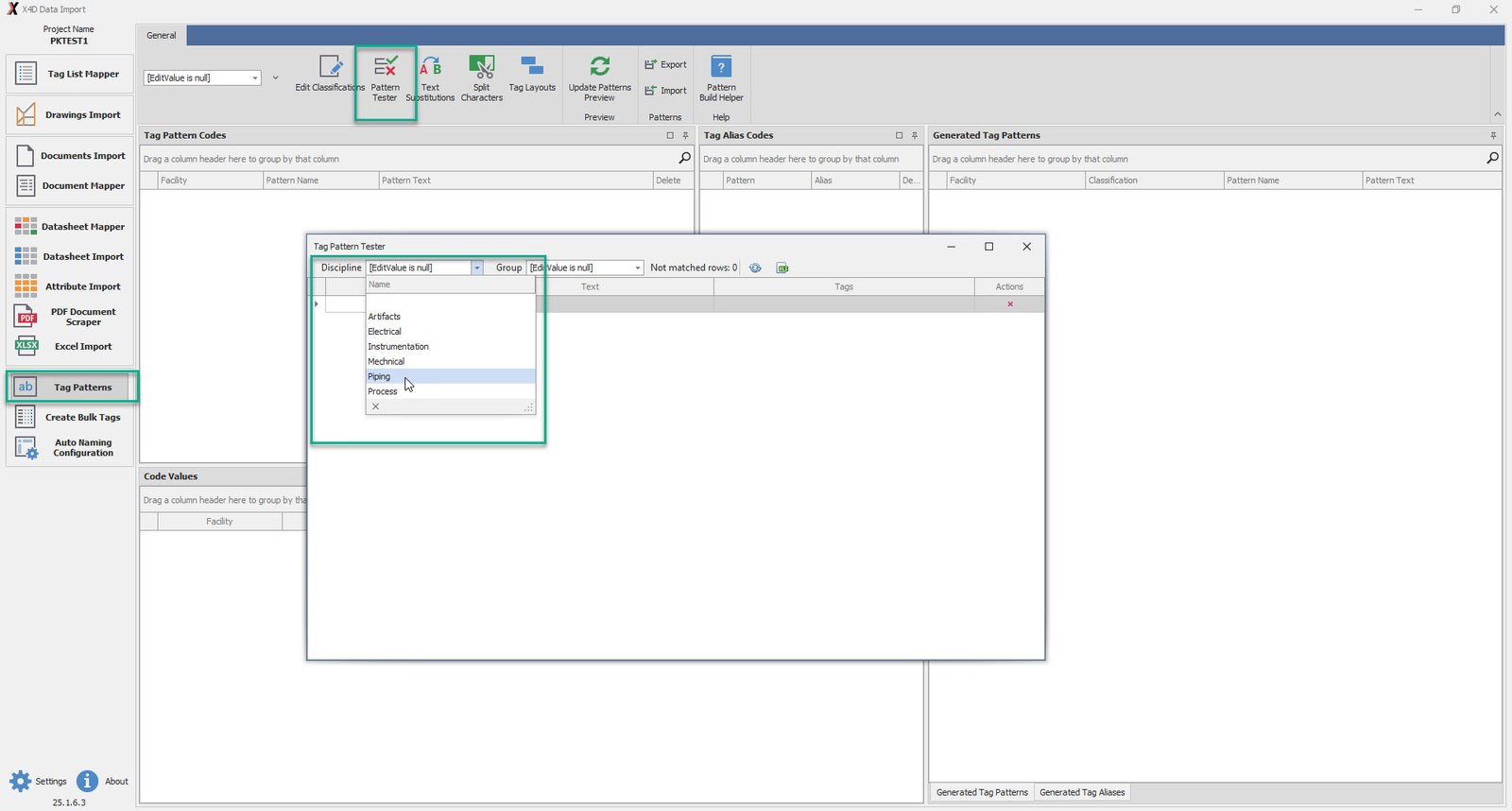
Task: Select Piping from the discipline list
Action: pyautogui.click(x=379, y=377)
